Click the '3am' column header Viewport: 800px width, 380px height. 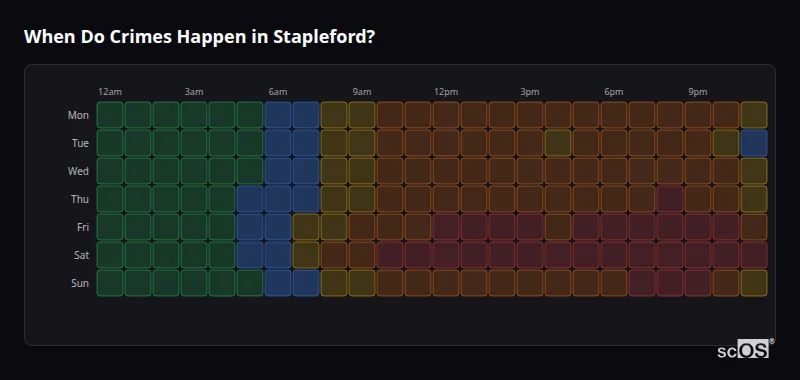194,92
